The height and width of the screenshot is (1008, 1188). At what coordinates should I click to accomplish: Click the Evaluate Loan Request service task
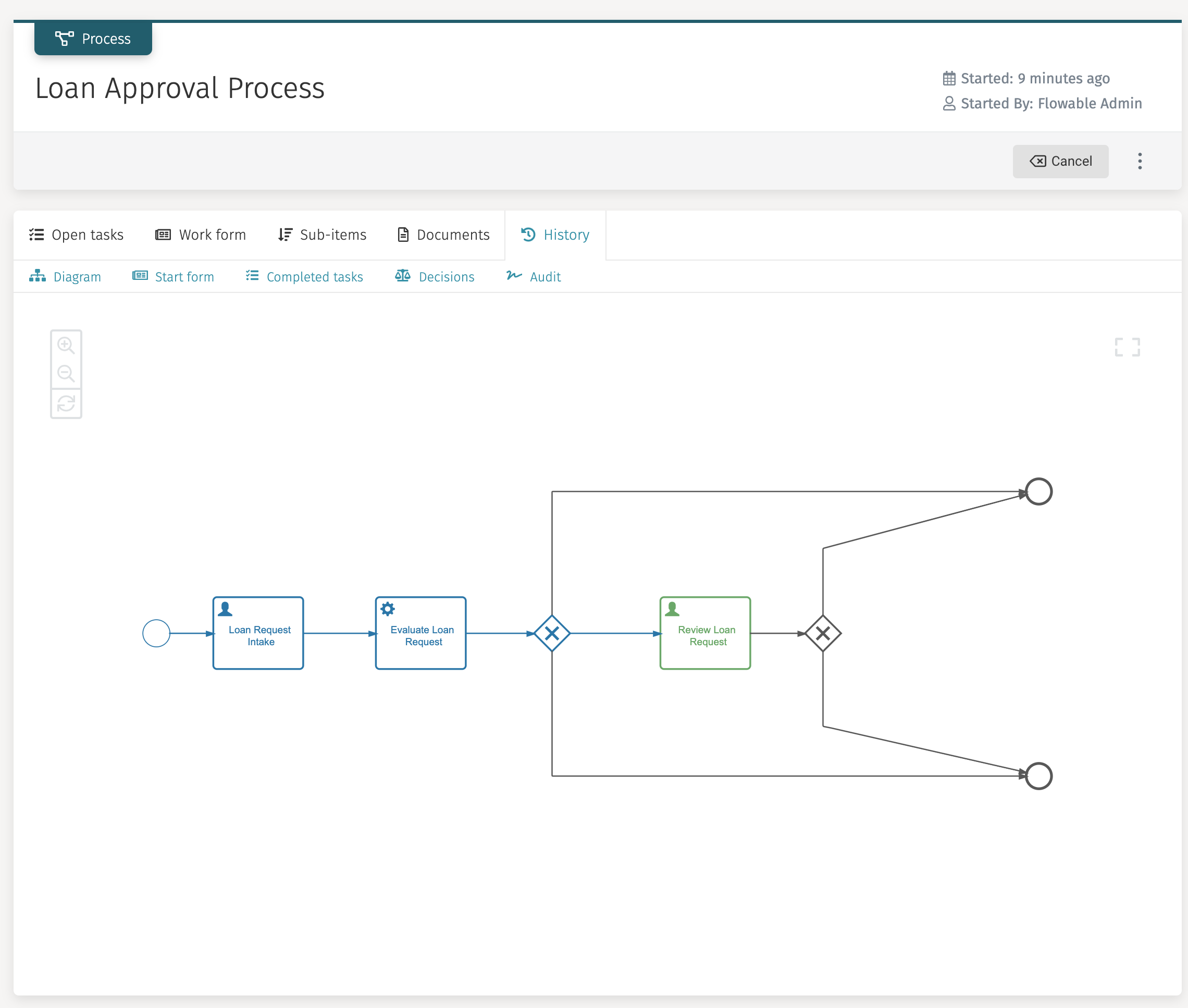coord(420,633)
